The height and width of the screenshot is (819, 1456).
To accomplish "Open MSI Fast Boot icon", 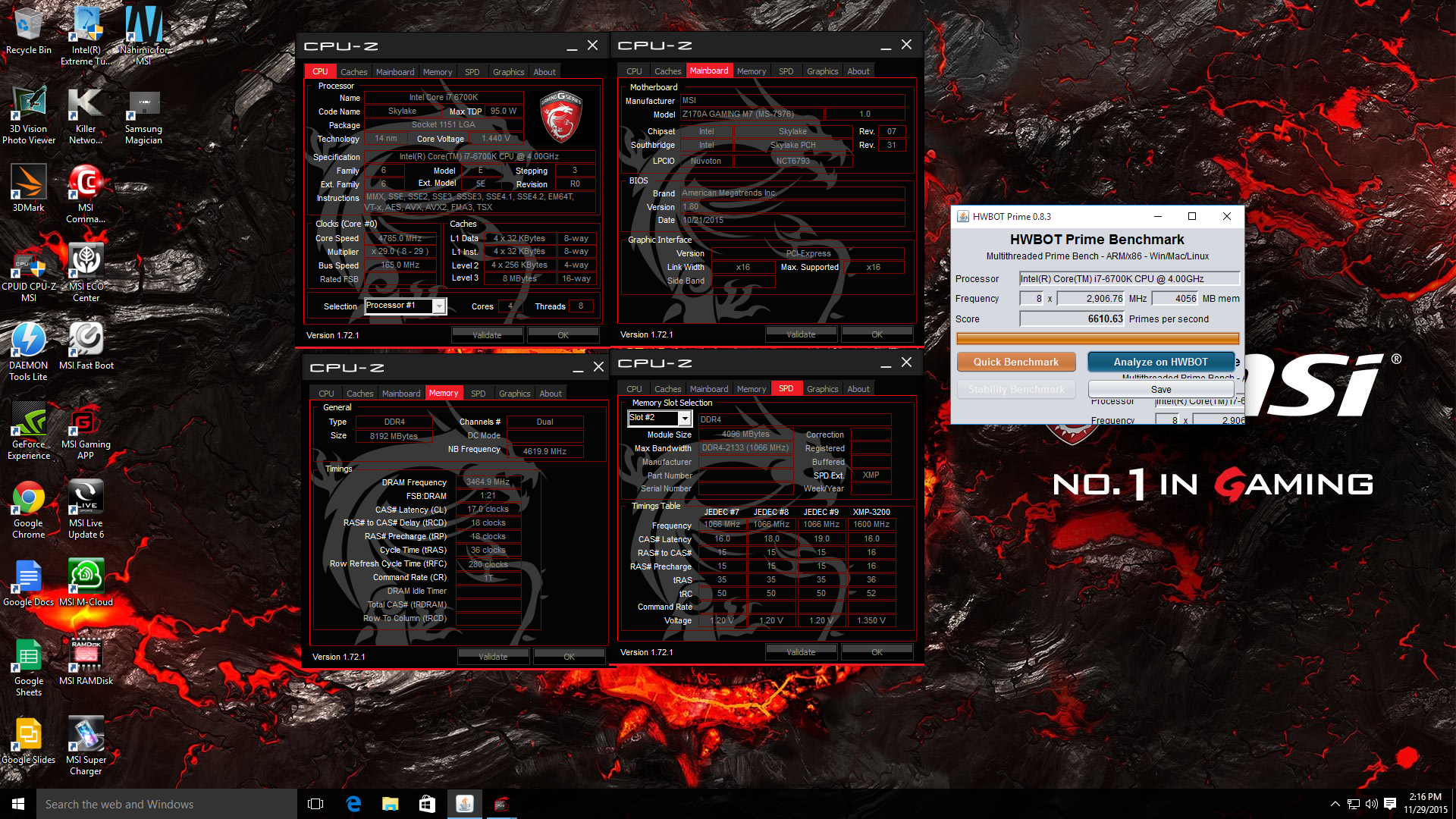I will tap(86, 345).
